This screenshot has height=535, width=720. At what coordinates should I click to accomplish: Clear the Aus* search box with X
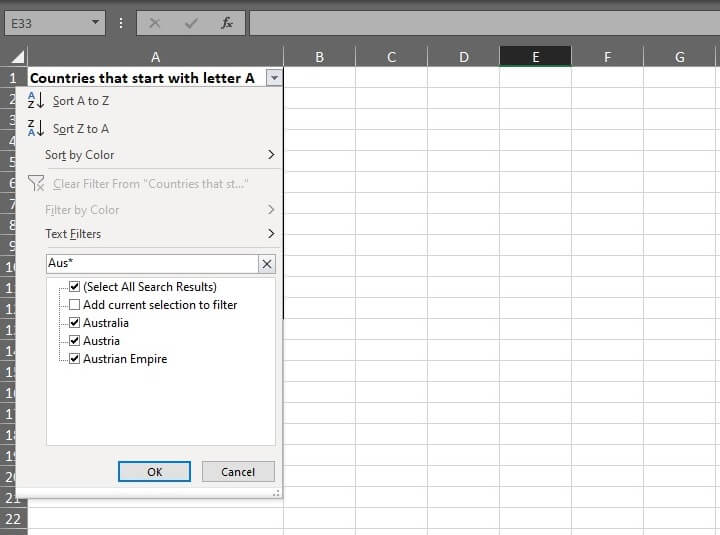pyautogui.click(x=267, y=264)
